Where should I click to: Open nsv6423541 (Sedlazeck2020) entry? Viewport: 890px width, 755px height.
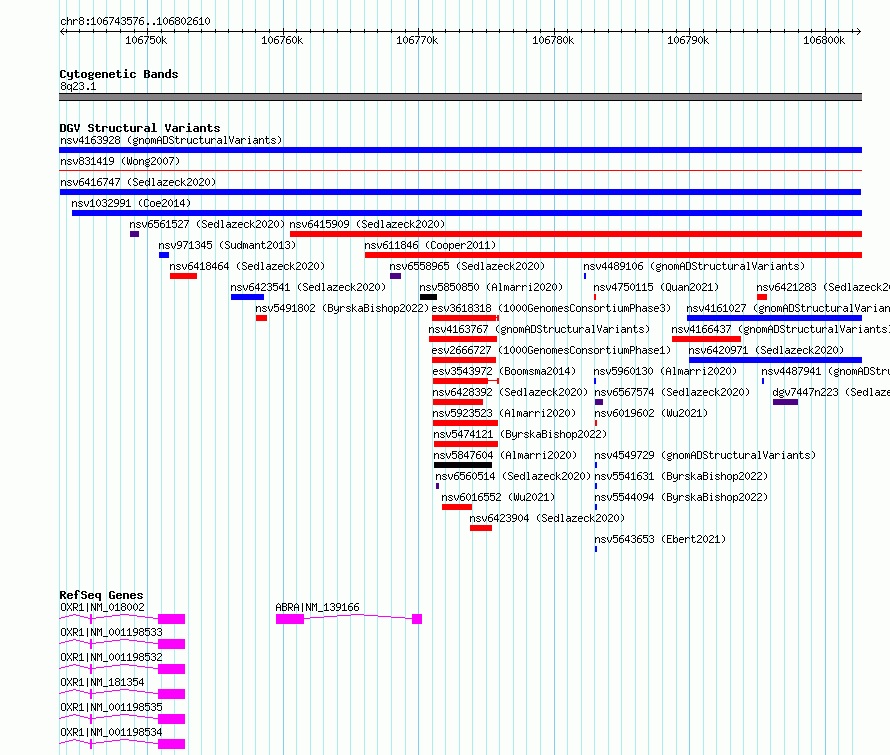(x=308, y=287)
